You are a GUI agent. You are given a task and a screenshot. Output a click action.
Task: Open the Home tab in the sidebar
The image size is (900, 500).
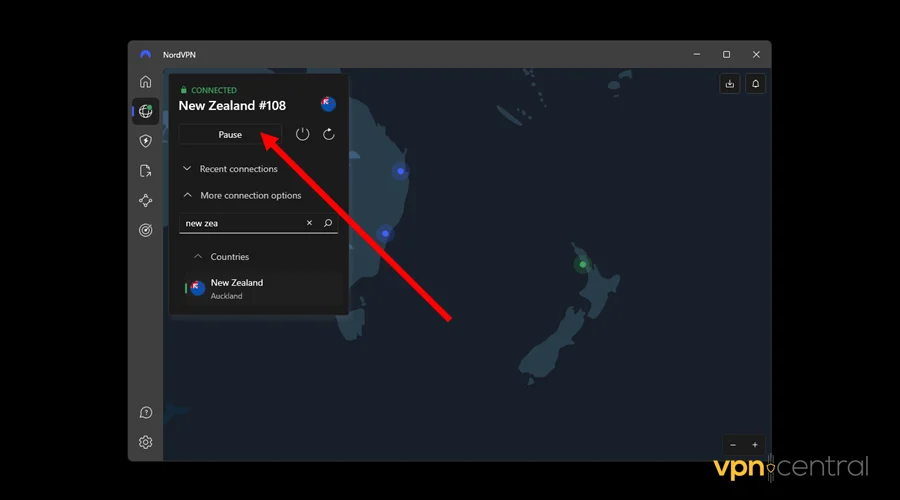[x=146, y=82]
